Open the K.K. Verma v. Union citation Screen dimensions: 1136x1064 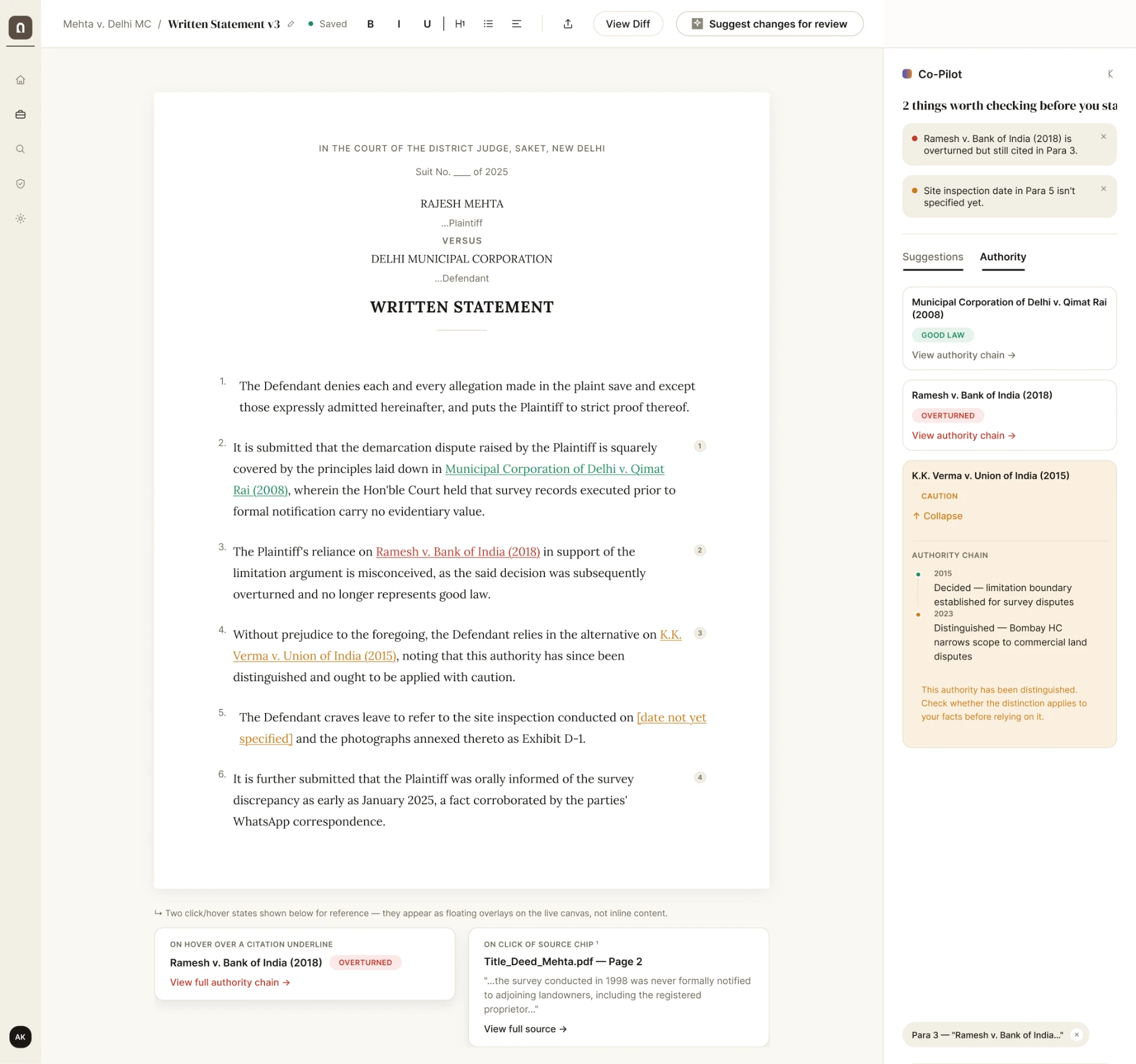(314, 656)
